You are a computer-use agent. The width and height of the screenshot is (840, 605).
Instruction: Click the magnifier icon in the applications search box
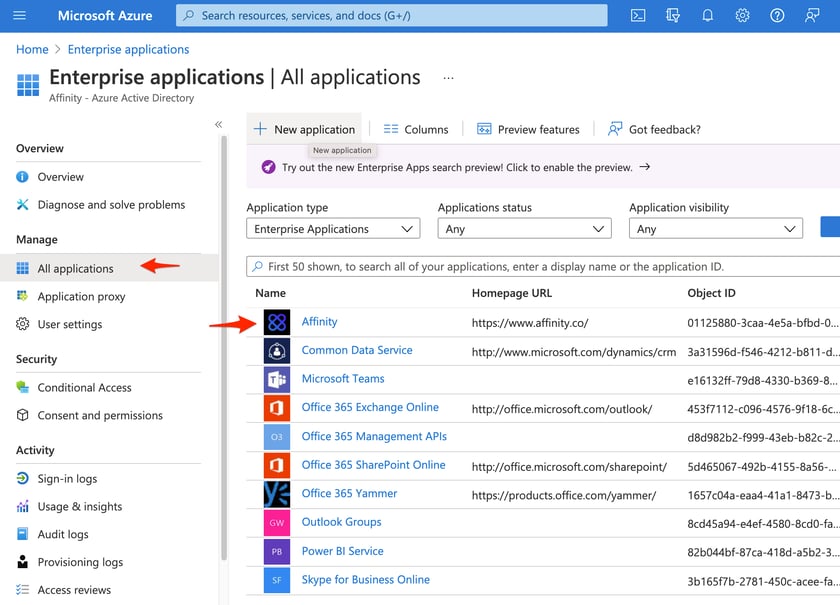tap(258, 266)
